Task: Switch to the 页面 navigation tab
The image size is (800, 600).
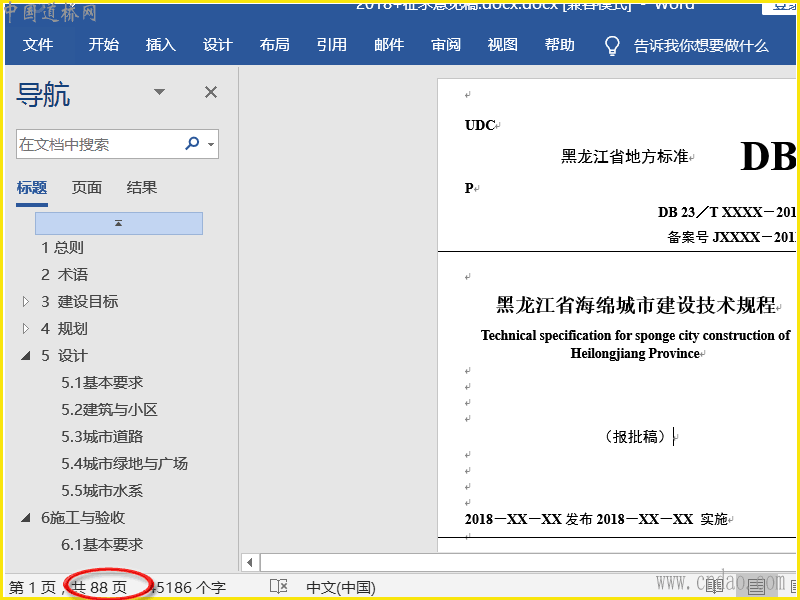Action: (87, 188)
